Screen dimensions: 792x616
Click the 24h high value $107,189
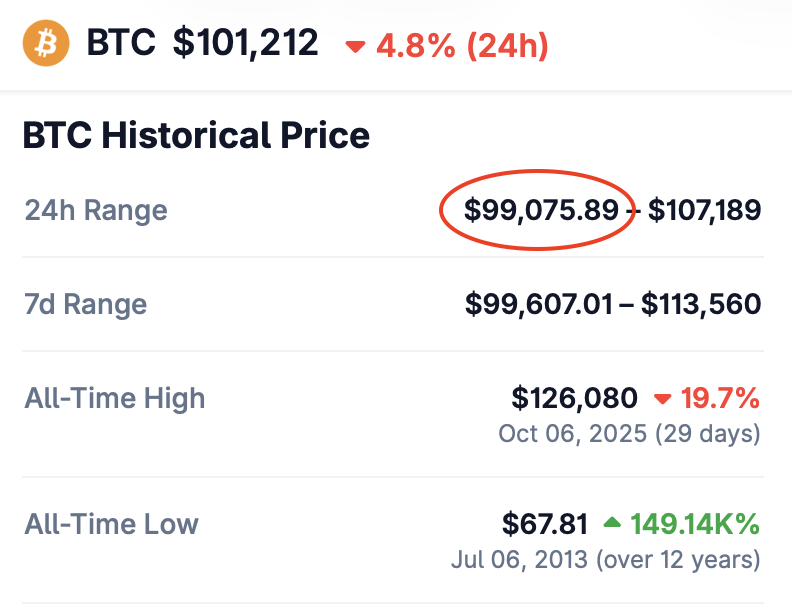(x=704, y=210)
